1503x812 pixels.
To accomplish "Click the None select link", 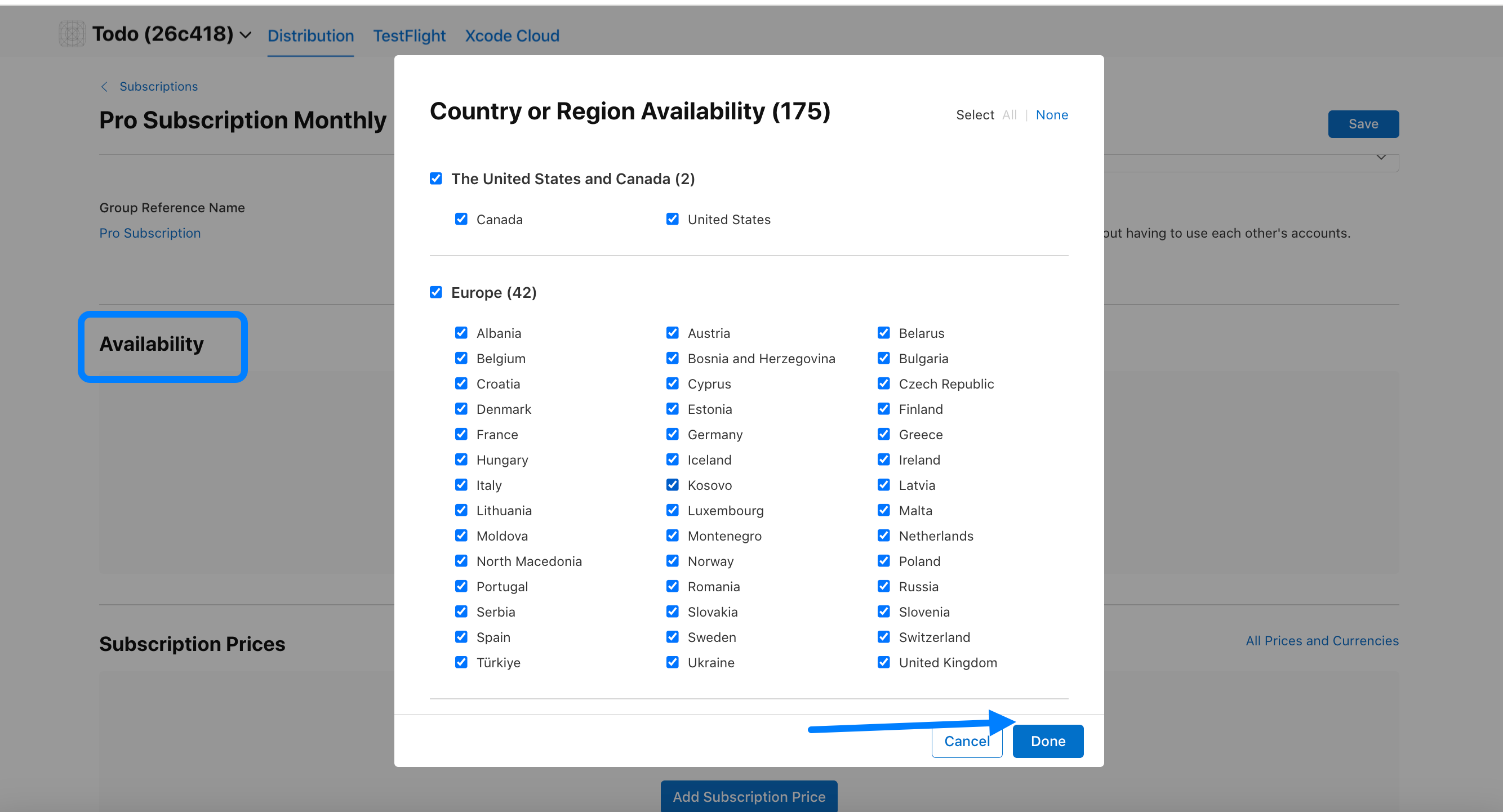I will pos(1051,115).
